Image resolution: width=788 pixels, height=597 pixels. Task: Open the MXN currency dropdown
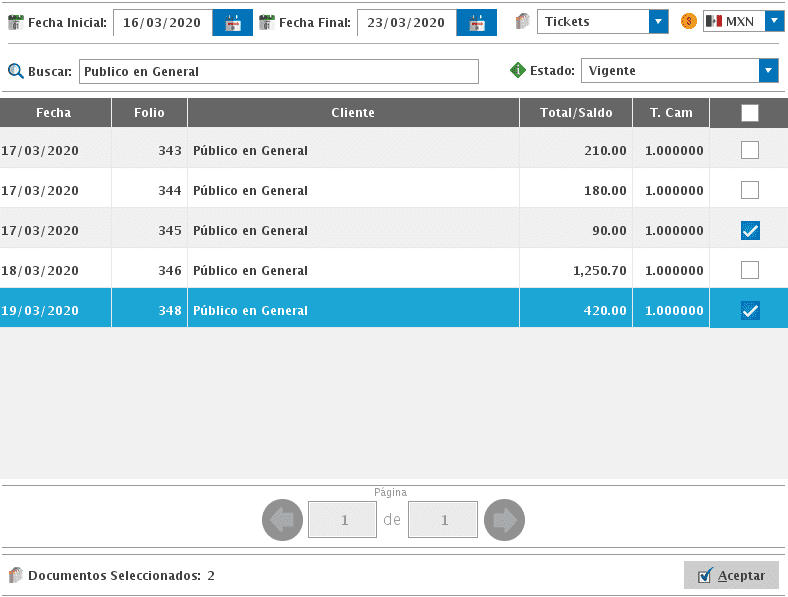pyautogui.click(x=774, y=21)
